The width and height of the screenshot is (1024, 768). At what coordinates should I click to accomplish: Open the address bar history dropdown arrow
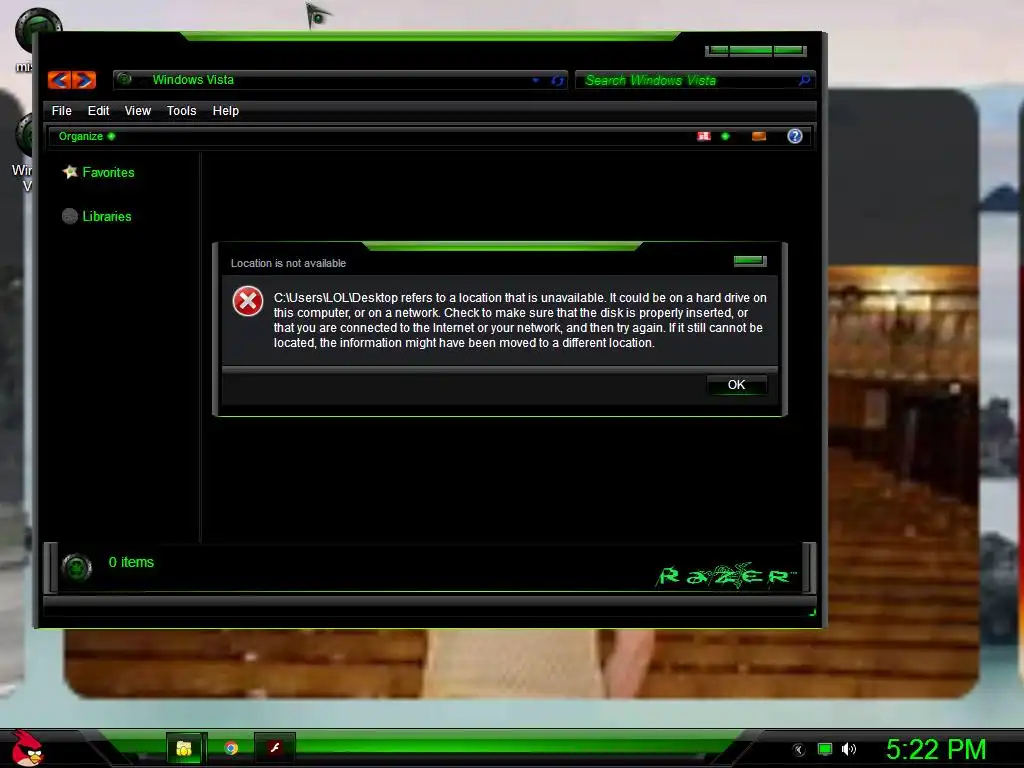tap(536, 80)
